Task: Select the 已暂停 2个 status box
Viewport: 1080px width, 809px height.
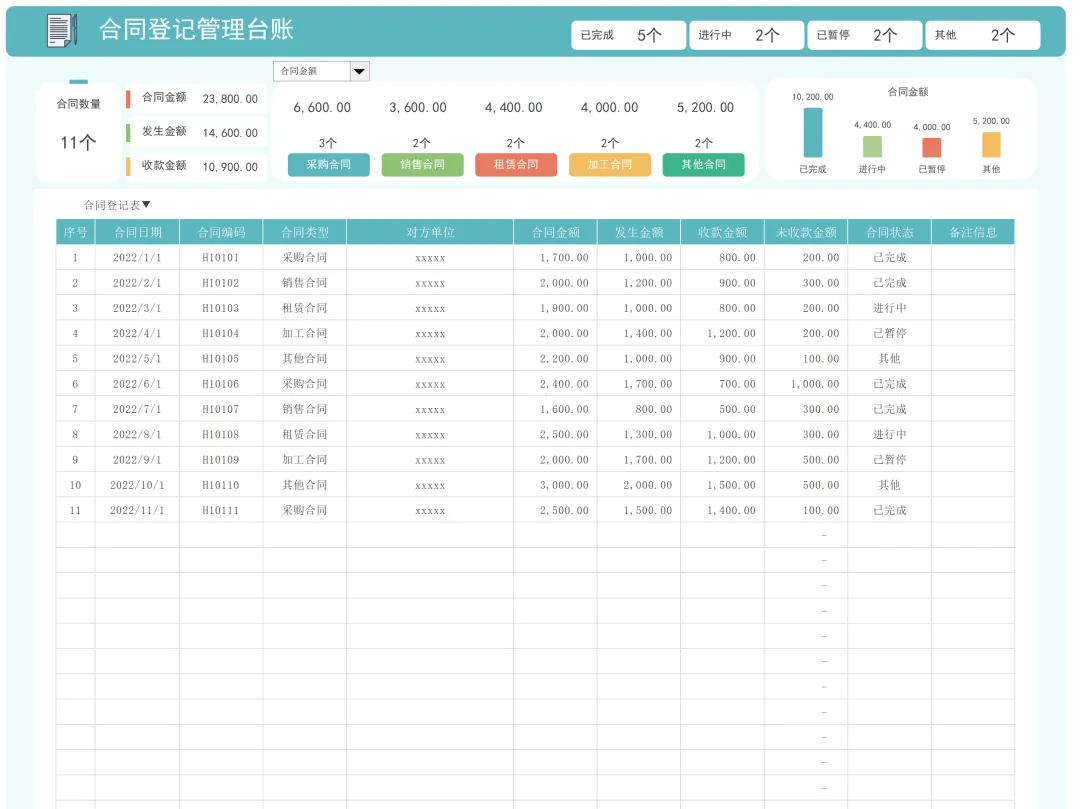Action: coord(864,35)
